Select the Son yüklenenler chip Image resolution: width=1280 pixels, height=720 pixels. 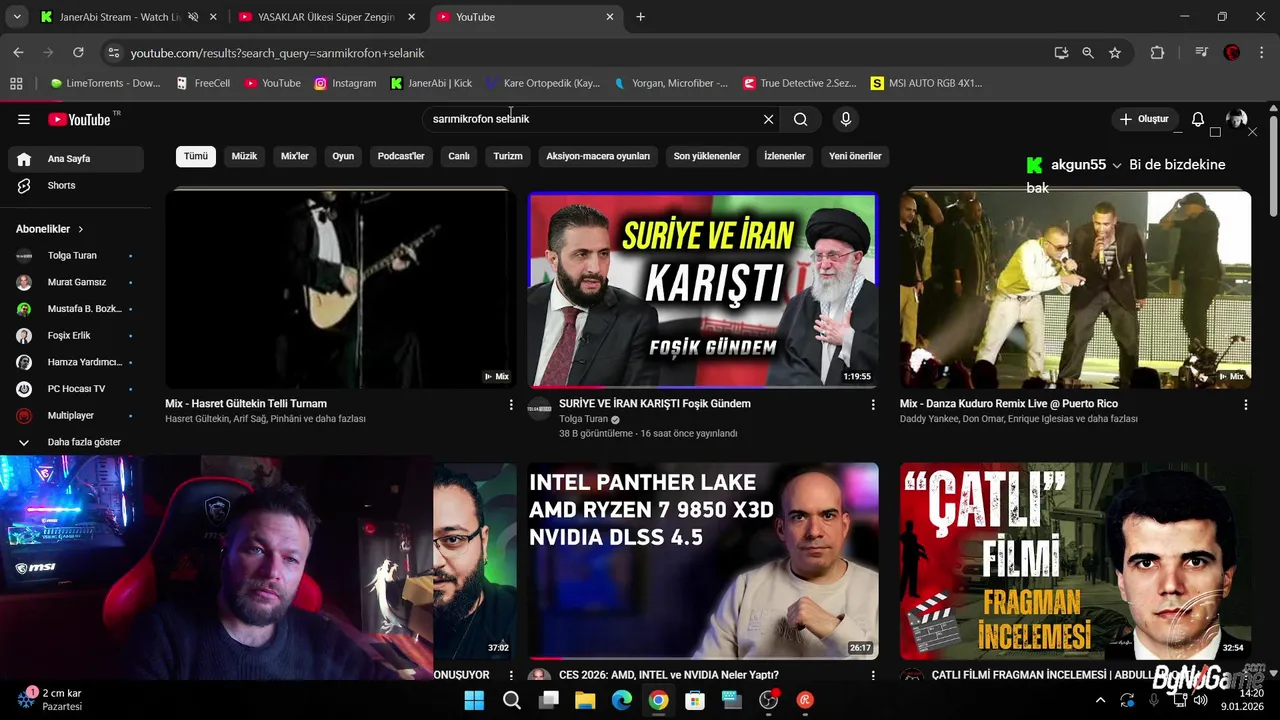pos(707,156)
